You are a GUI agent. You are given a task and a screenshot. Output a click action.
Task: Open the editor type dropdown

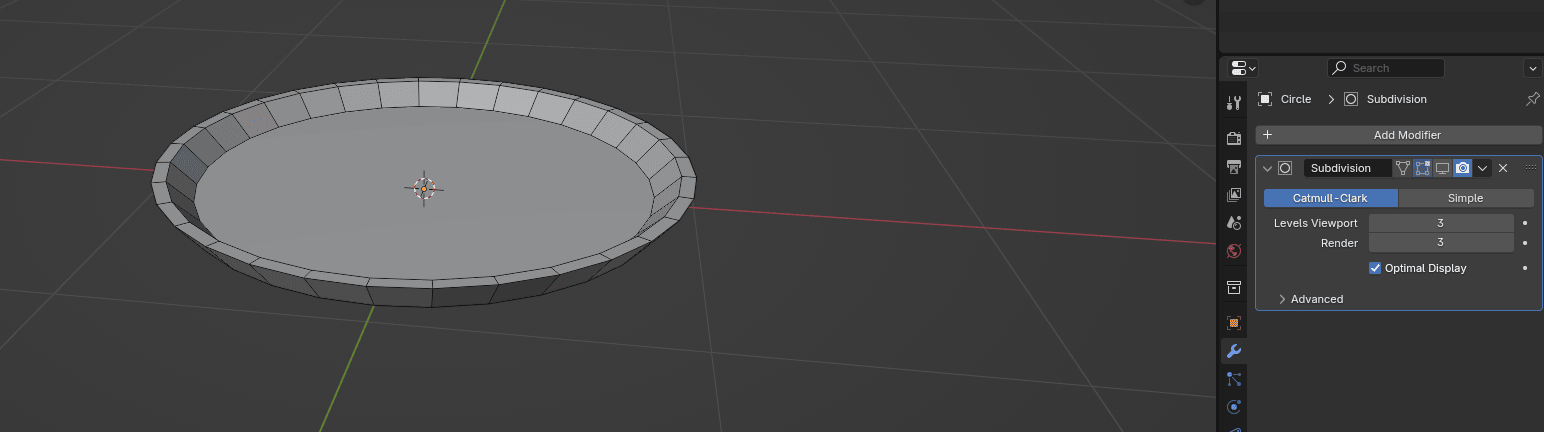(x=1242, y=68)
